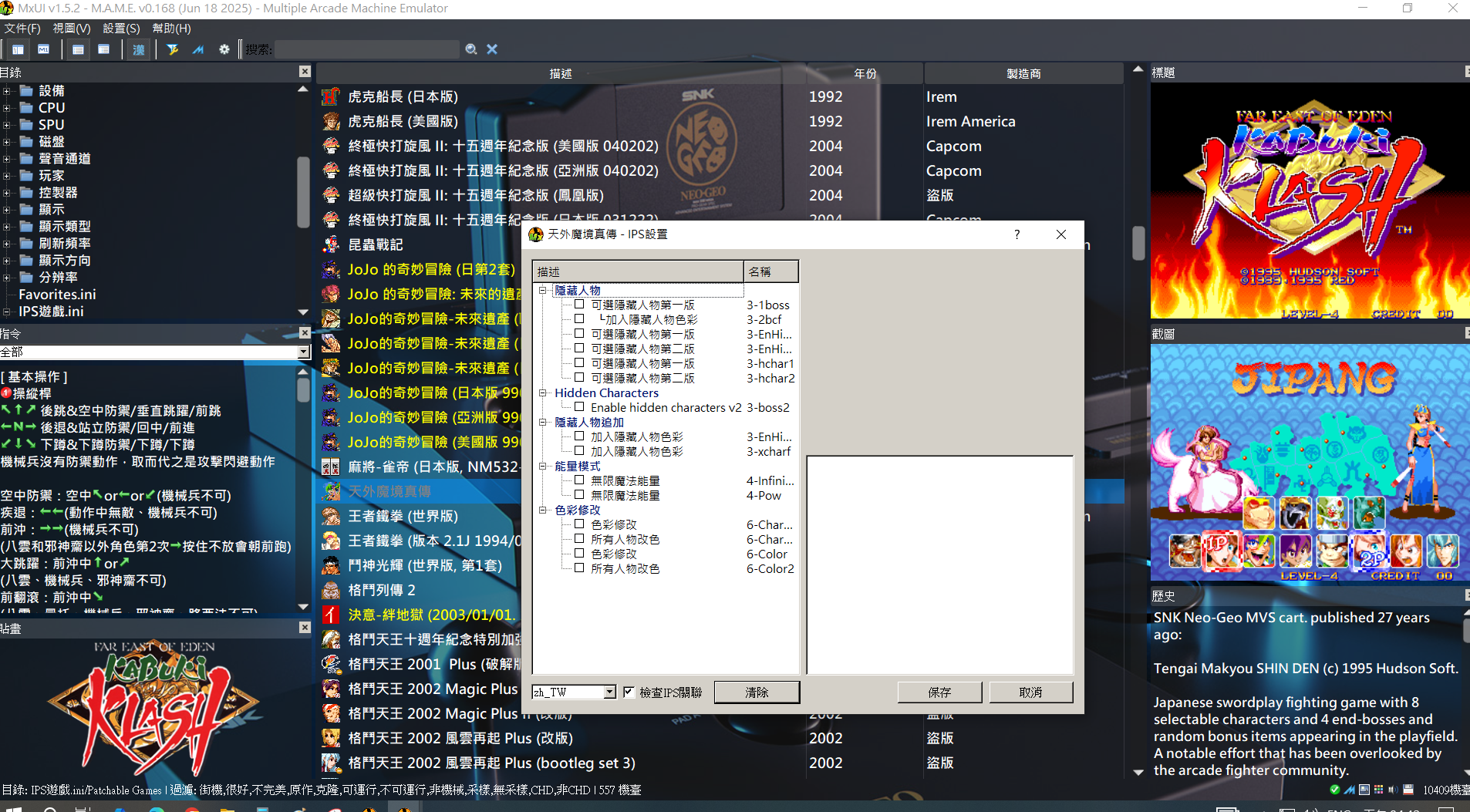Open the 幫助(H) menu

point(171,29)
